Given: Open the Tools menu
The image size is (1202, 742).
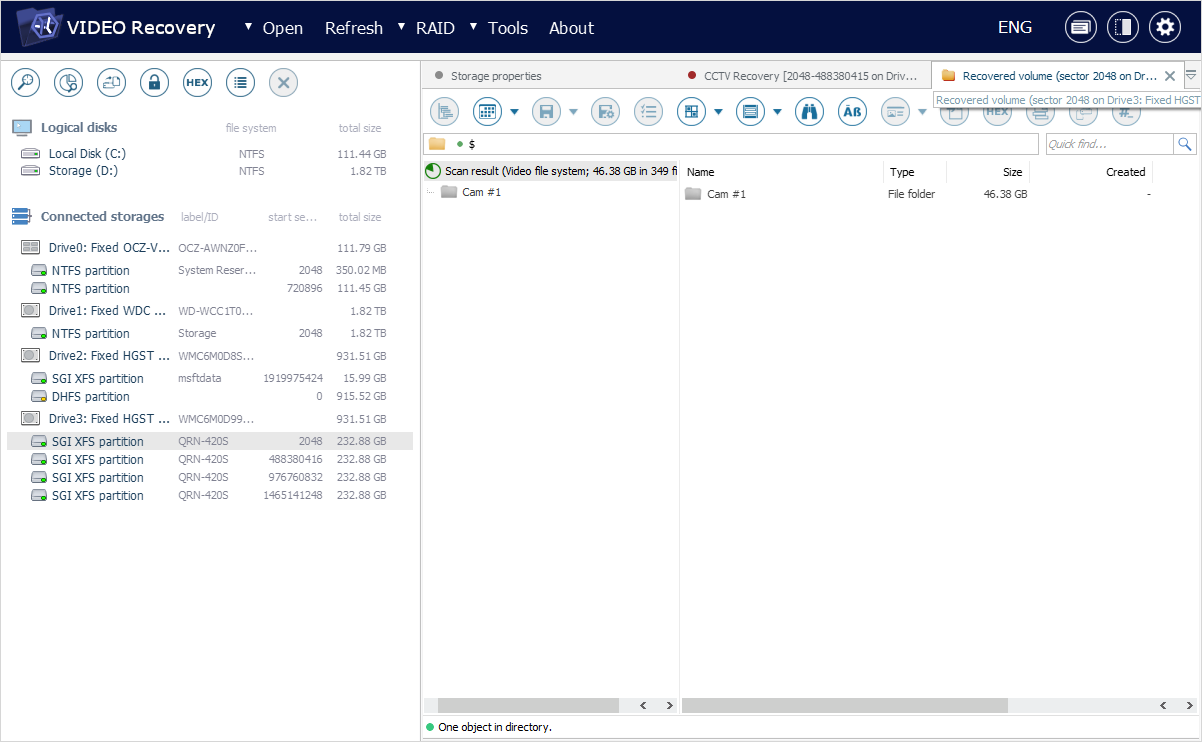Looking at the screenshot, I should point(507,28).
